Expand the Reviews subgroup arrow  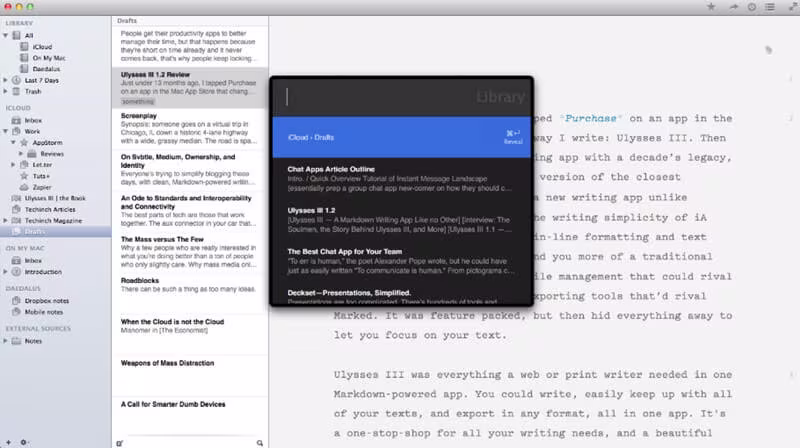click(x=21, y=154)
